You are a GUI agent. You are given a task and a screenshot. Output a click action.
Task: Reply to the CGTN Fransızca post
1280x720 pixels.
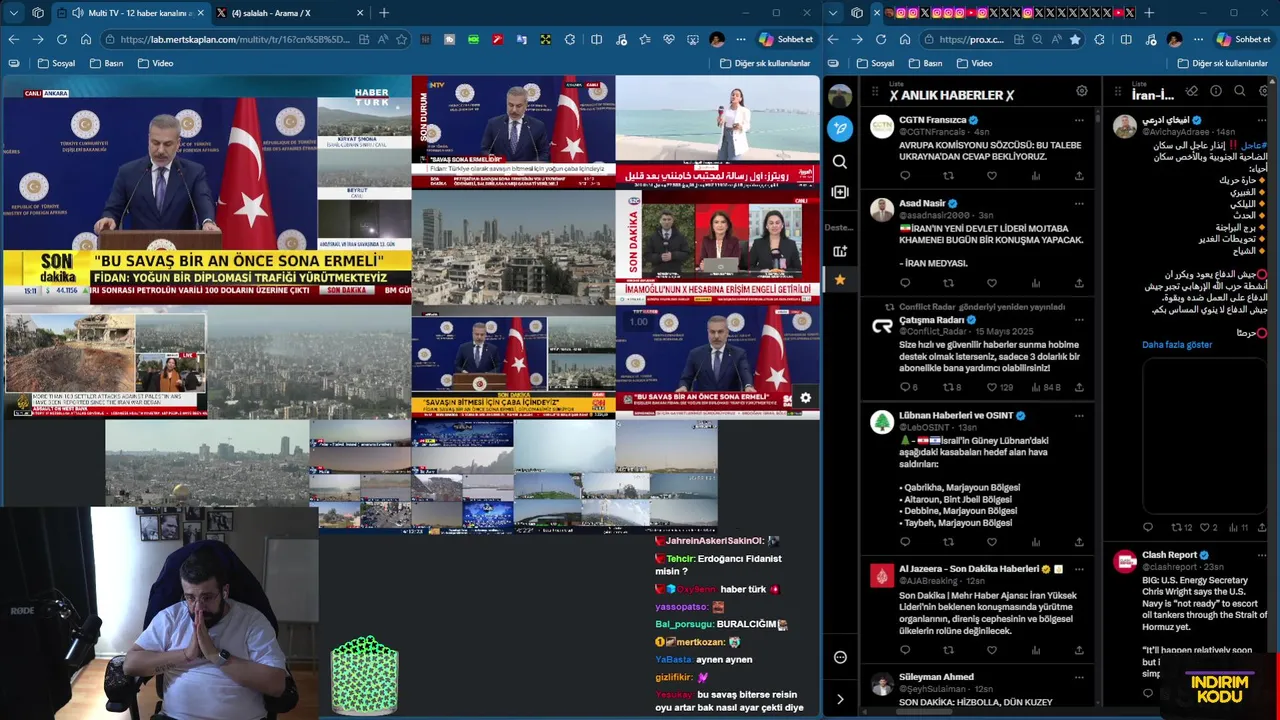tap(905, 176)
